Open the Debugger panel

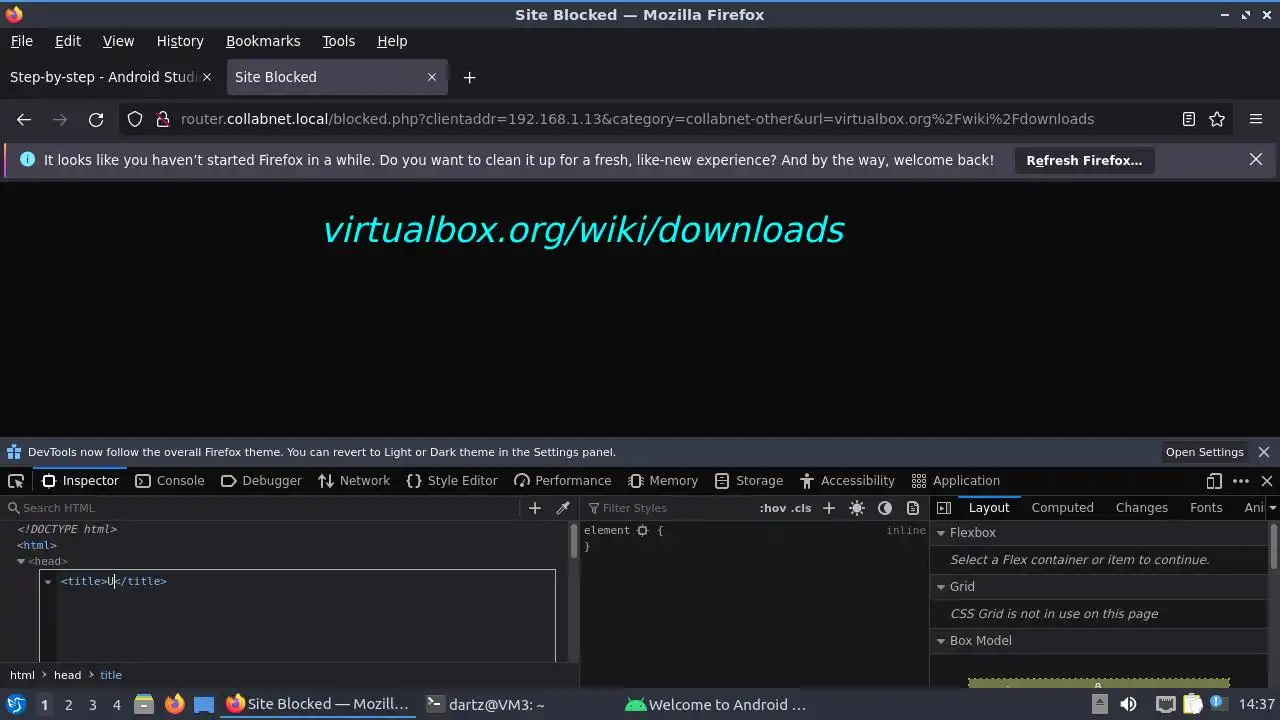point(260,481)
